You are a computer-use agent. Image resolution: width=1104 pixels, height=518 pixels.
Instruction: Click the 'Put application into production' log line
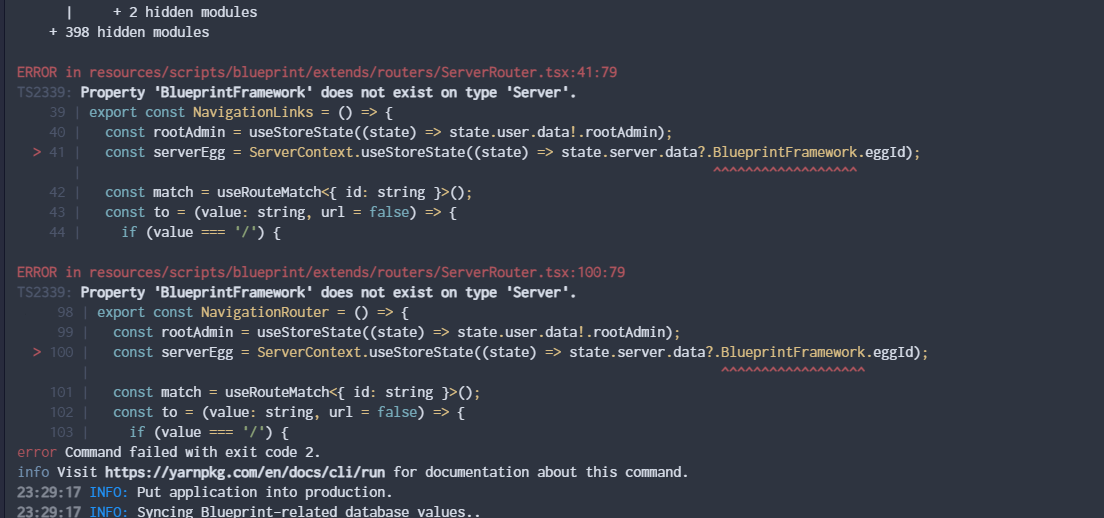click(265, 492)
